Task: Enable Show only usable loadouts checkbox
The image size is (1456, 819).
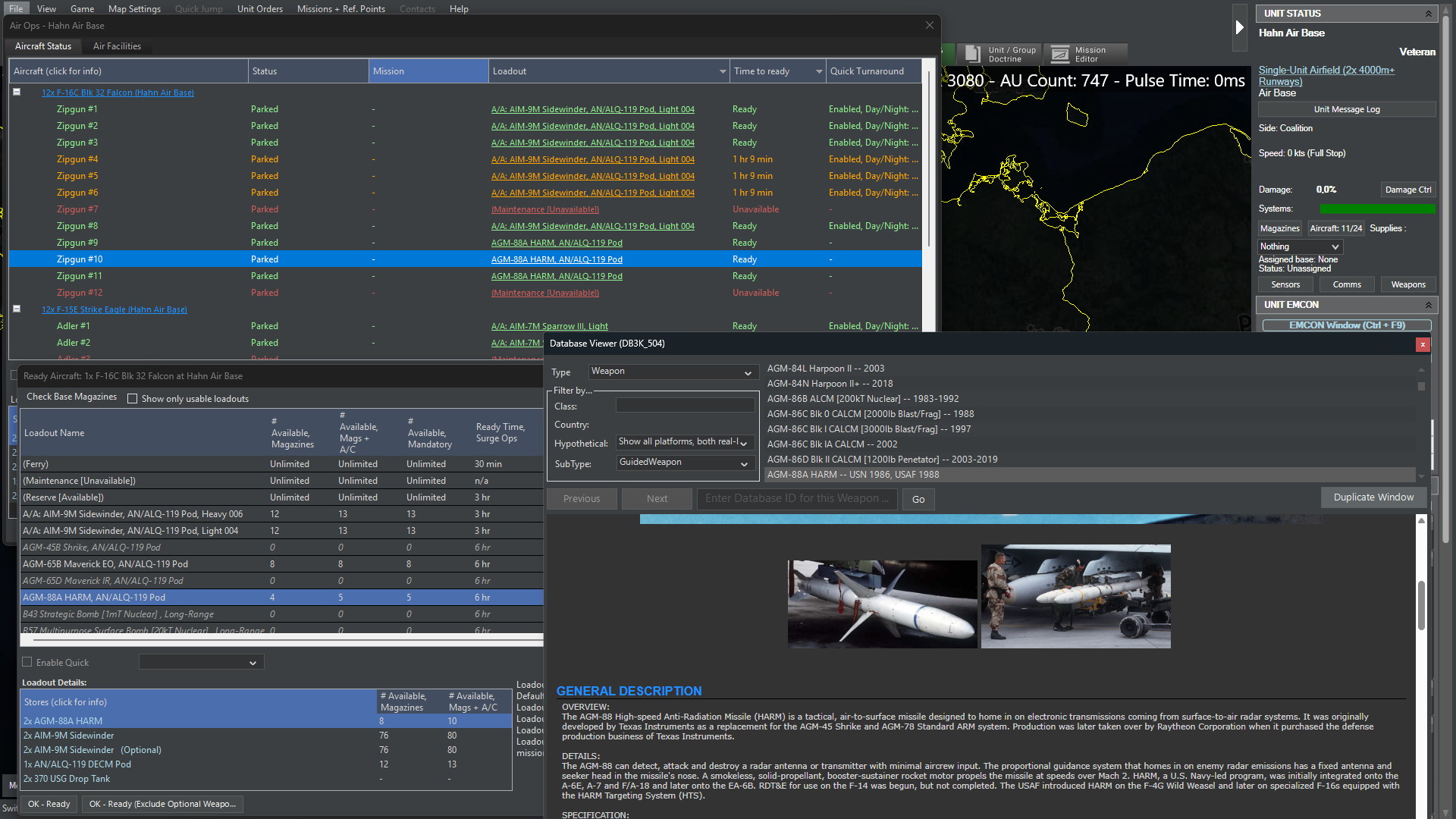Action: pyautogui.click(x=133, y=399)
